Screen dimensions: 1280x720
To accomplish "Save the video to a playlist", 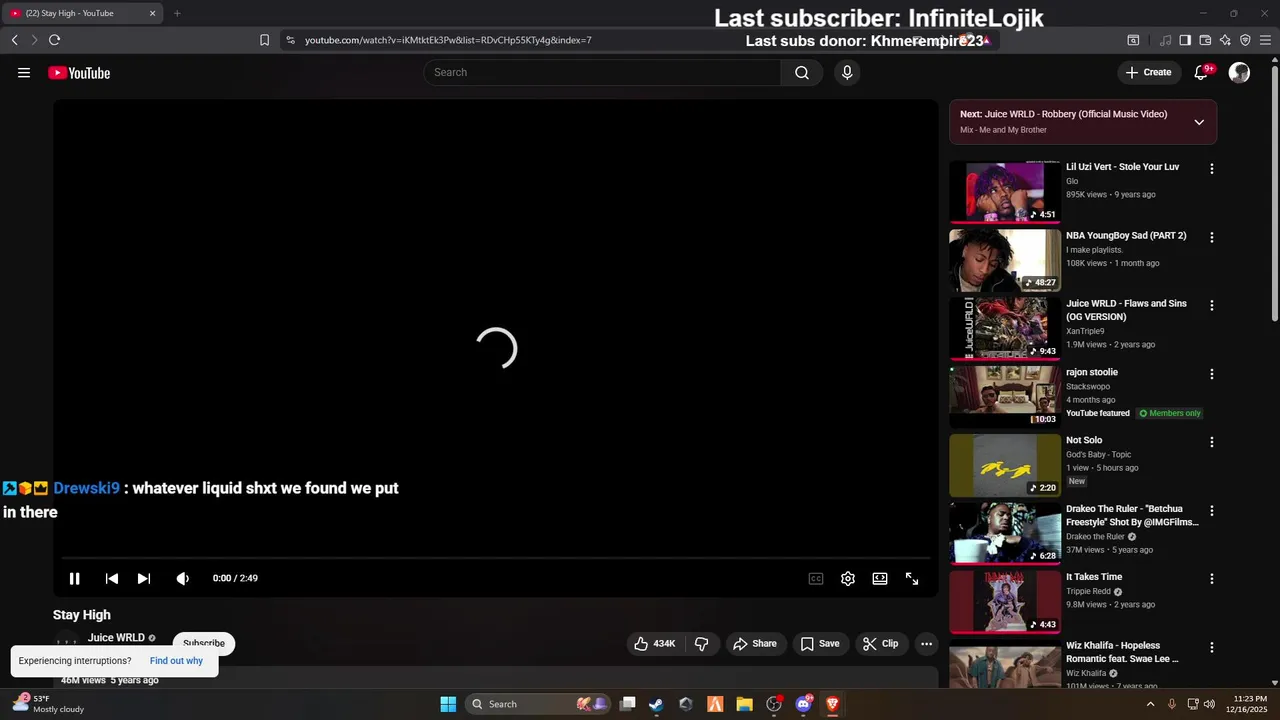I will coord(819,644).
